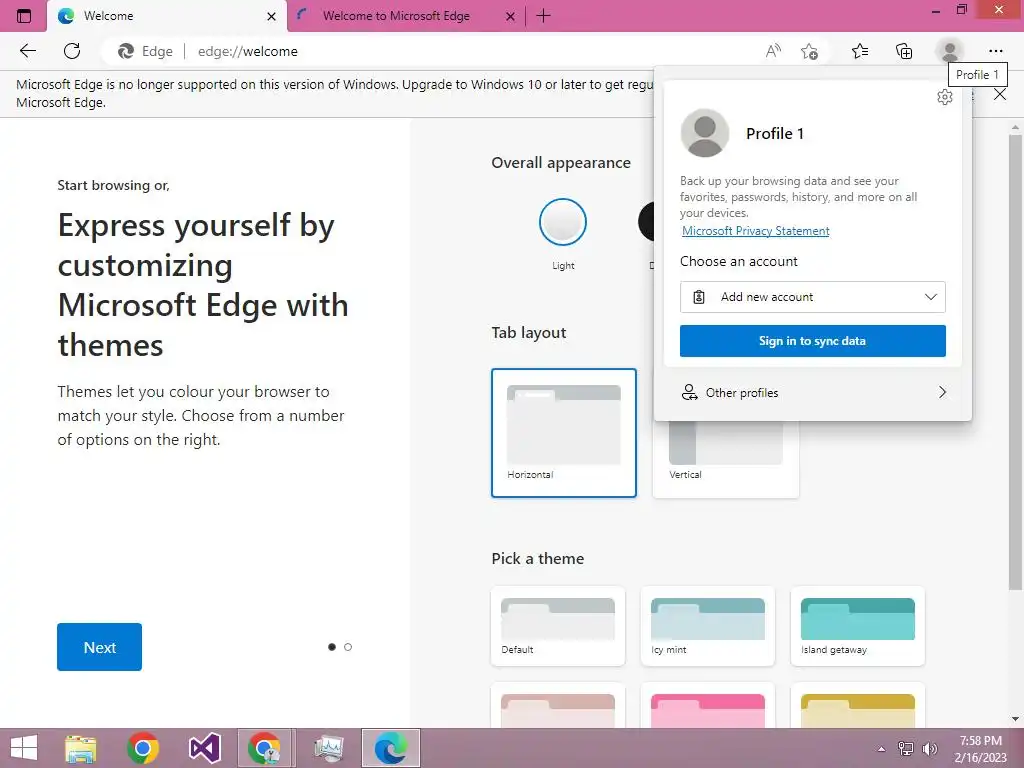The height and width of the screenshot is (768, 1024).
Task: Click Sign in to sync data
Action: pos(812,341)
